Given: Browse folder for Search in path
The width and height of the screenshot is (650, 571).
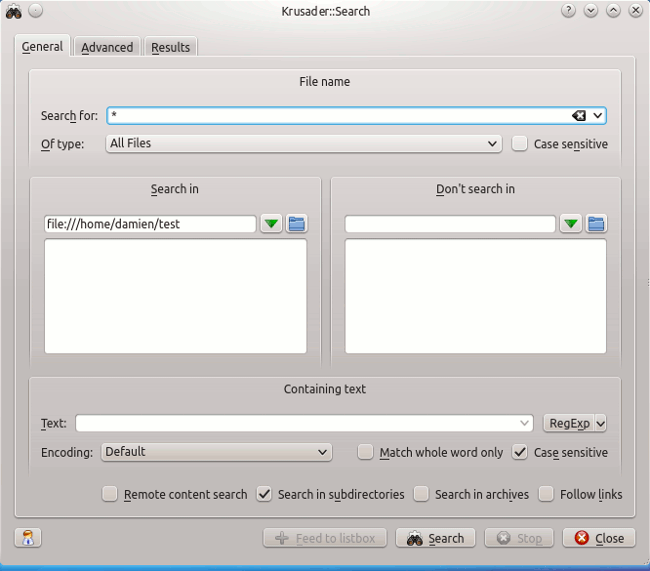Looking at the screenshot, I should pos(296,224).
